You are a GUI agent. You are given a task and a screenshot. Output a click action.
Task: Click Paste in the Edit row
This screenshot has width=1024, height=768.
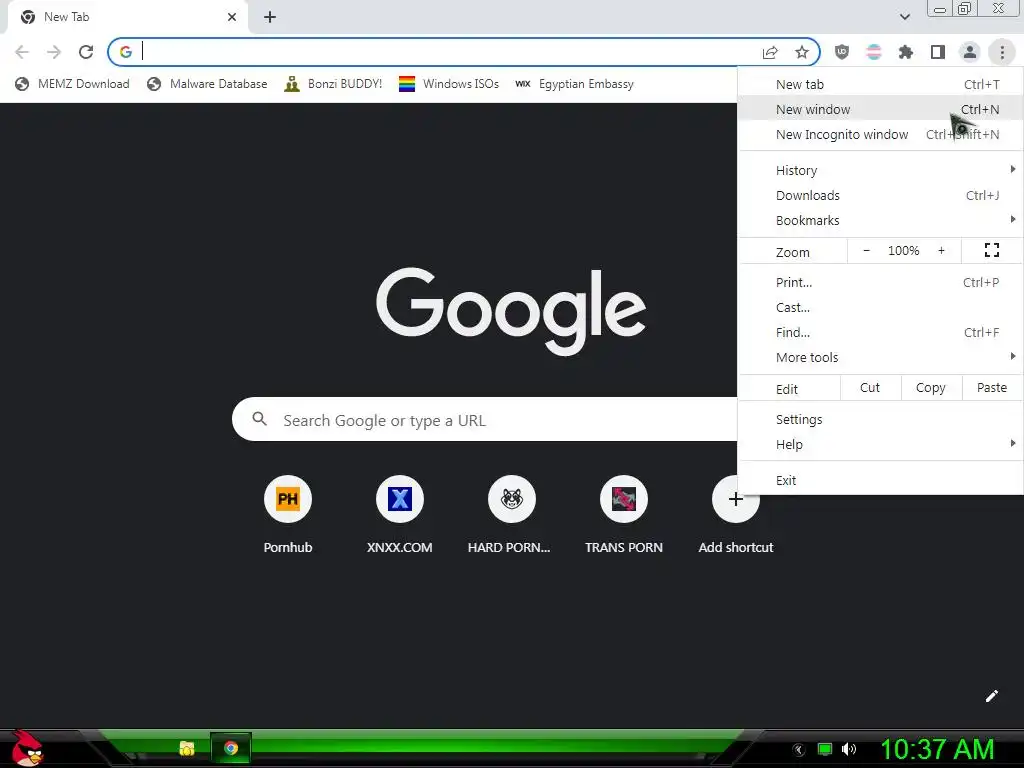point(991,388)
